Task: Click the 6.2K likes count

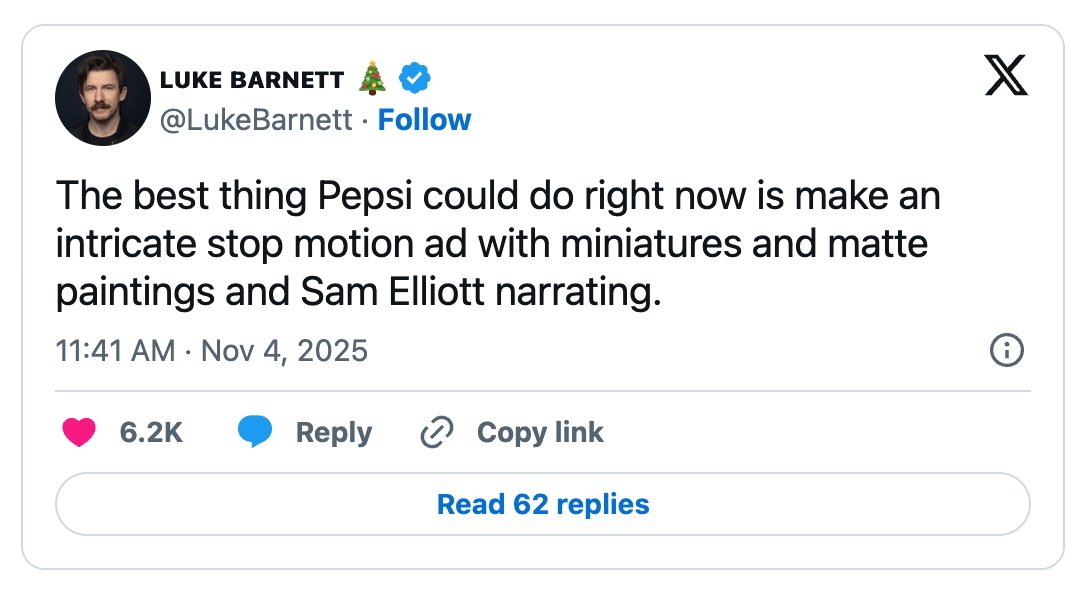Action: [x=151, y=432]
